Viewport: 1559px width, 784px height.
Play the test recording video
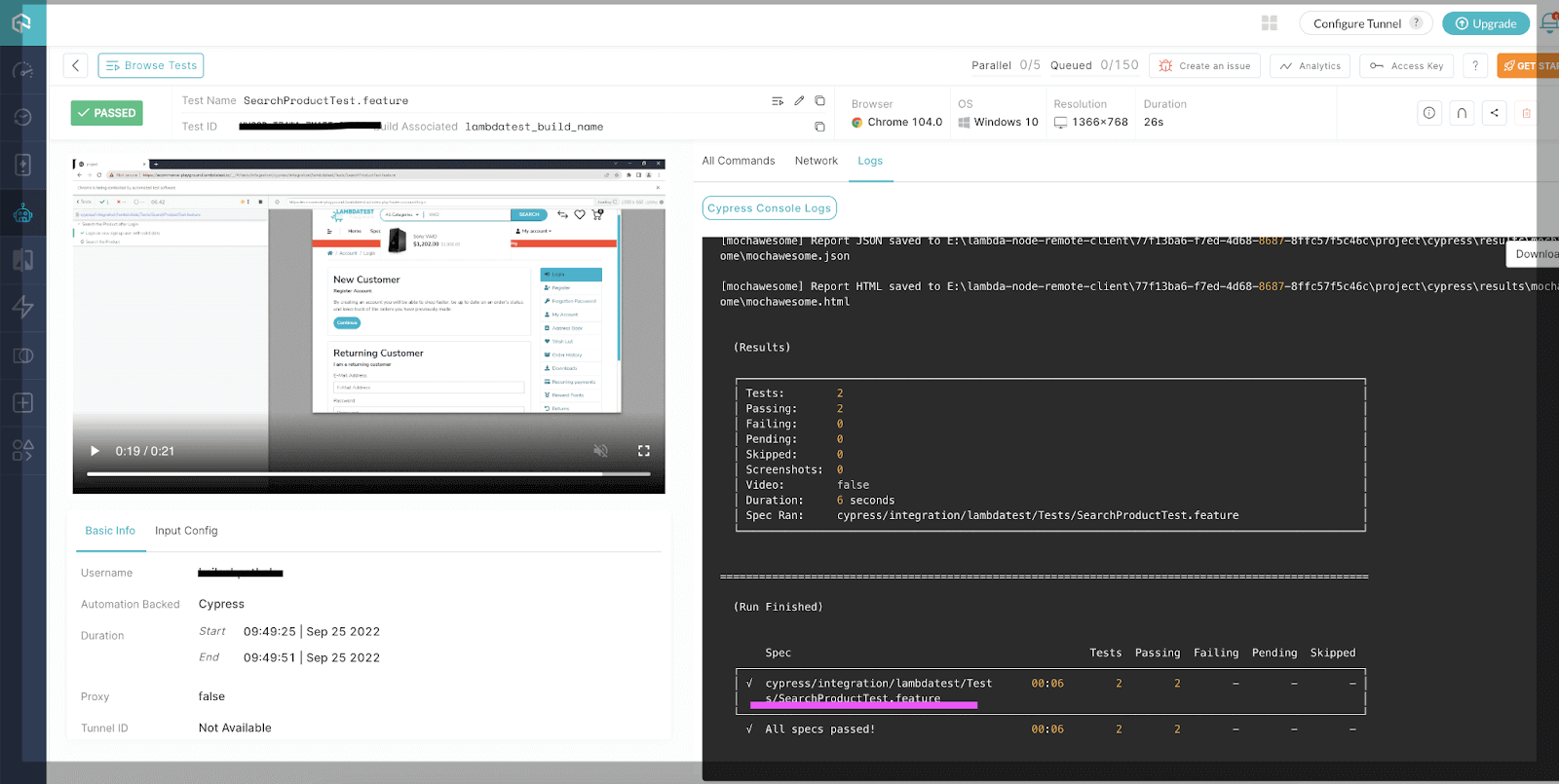pos(95,451)
